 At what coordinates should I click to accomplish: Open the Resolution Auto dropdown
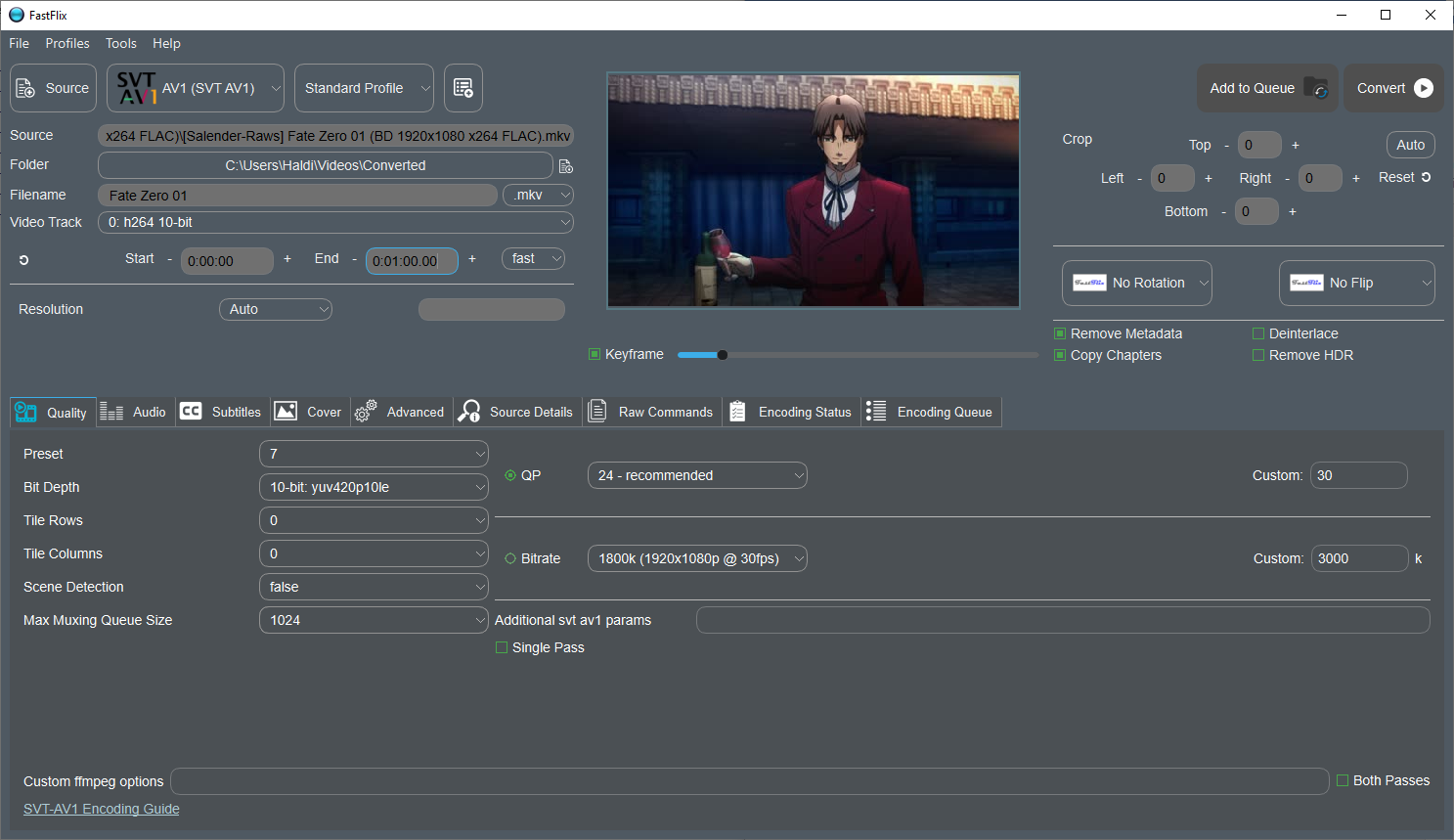click(x=276, y=309)
